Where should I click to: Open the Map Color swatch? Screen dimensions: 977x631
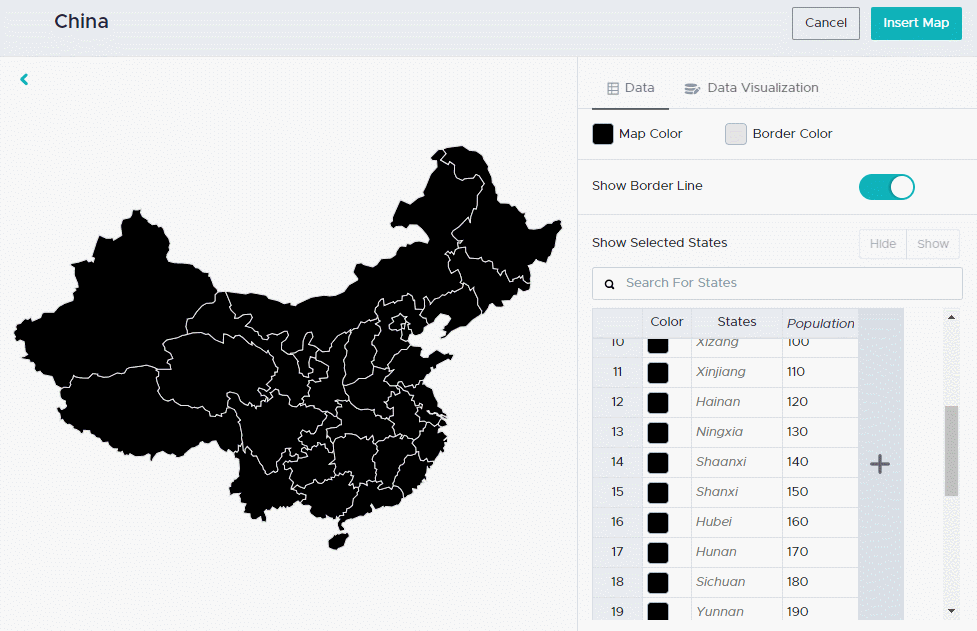click(x=603, y=134)
